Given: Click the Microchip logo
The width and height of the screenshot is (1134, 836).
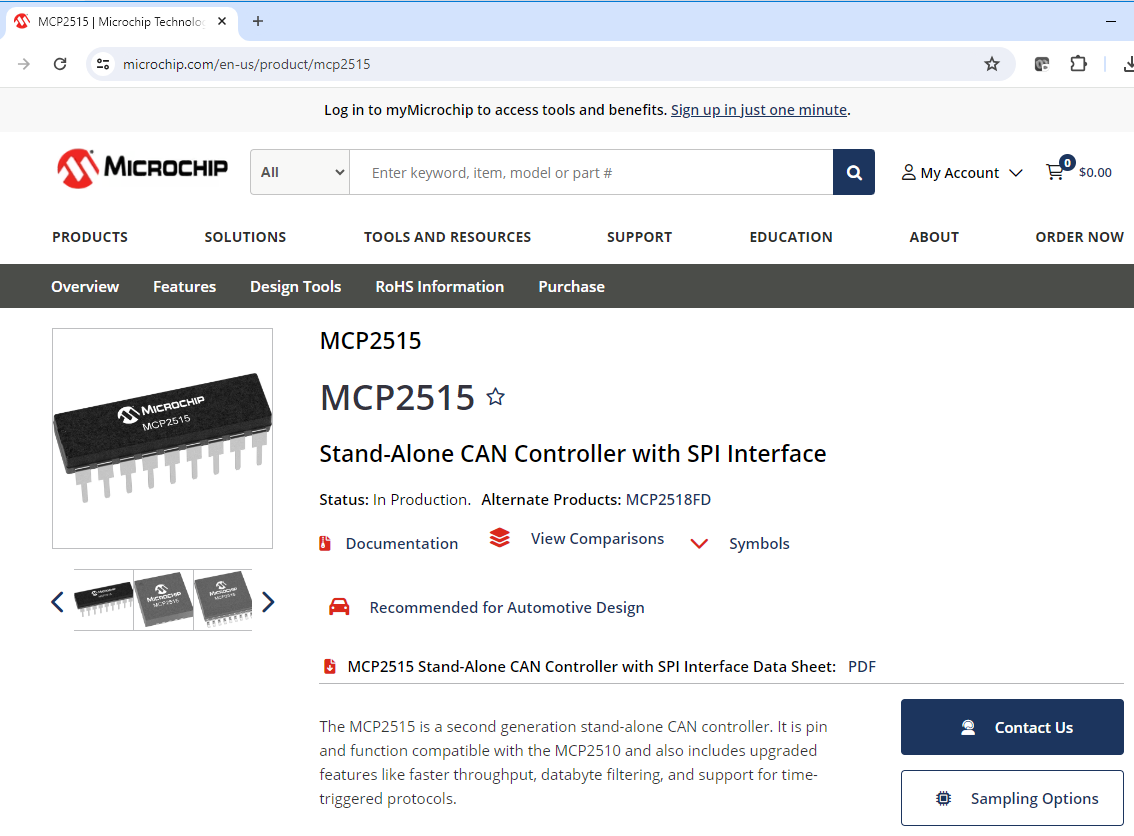Looking at the screenshot, I should pos(141,167).
